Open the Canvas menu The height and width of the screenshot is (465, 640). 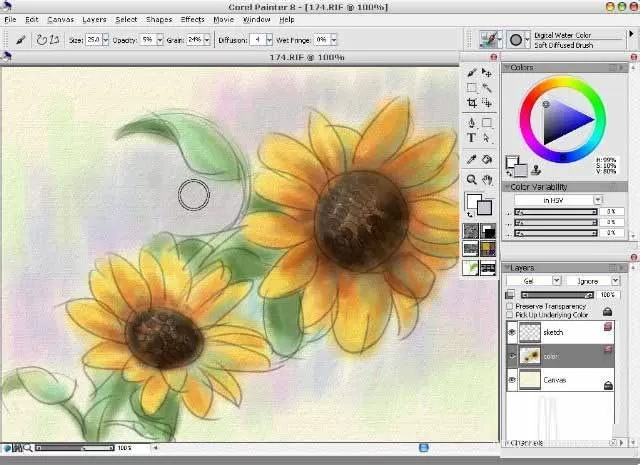click(x=60, y=20)
